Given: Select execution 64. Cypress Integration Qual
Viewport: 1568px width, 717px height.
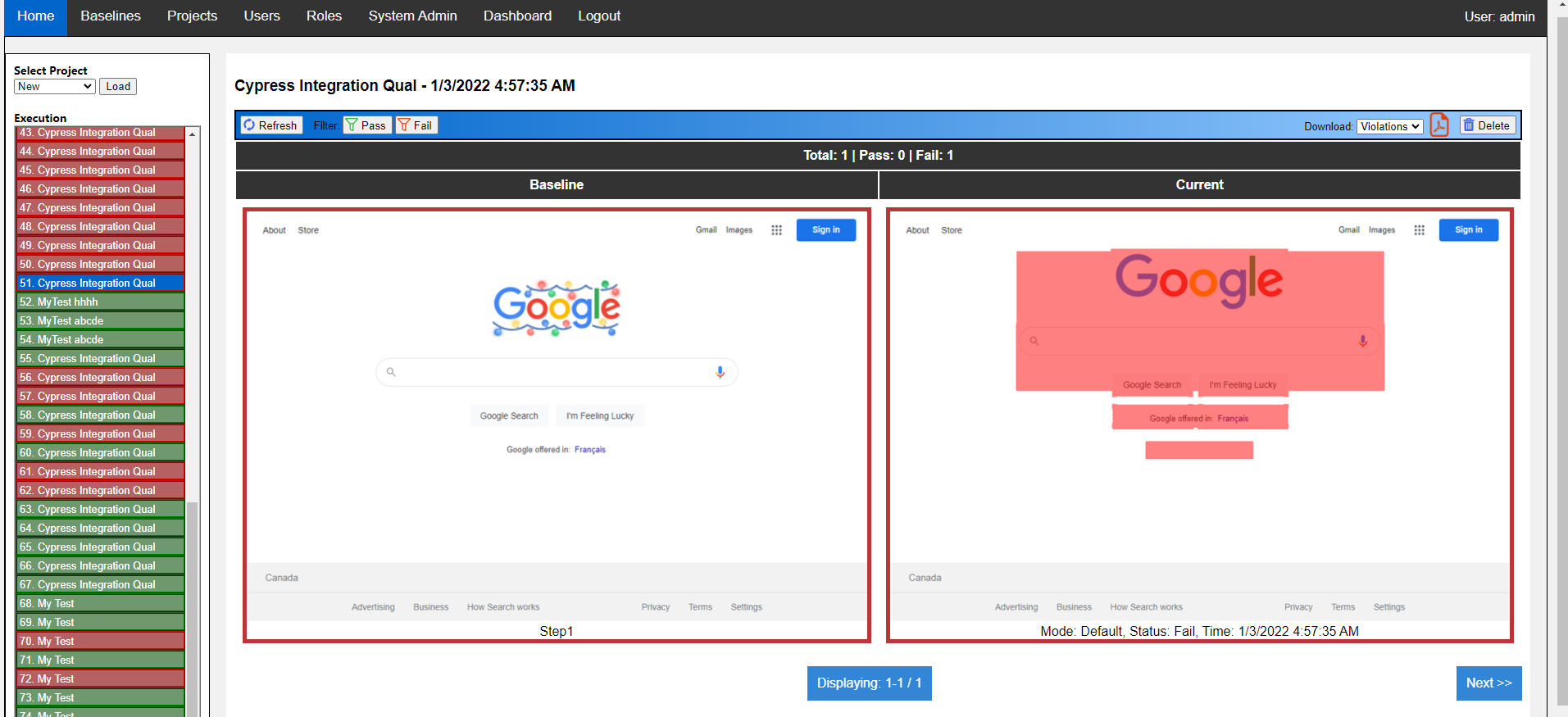Looking at the screenshot, I should 100,529.
